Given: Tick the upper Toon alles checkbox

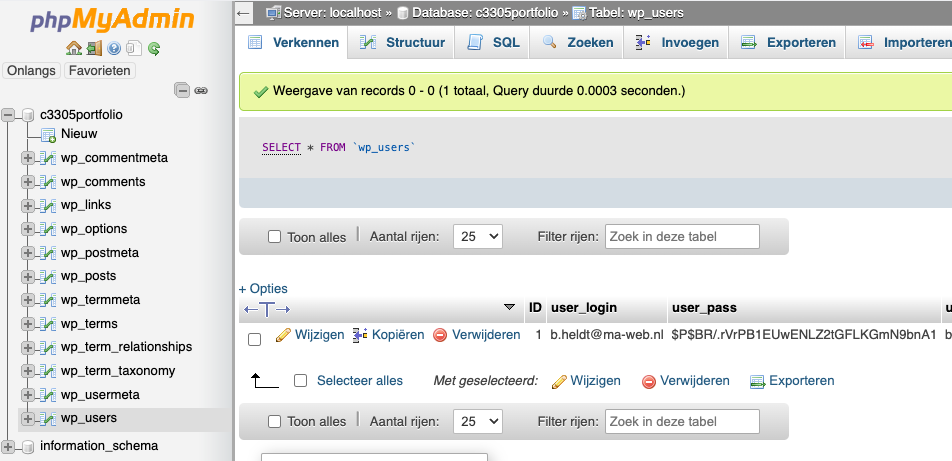Looking at the screenshot, I should [274, 237].
